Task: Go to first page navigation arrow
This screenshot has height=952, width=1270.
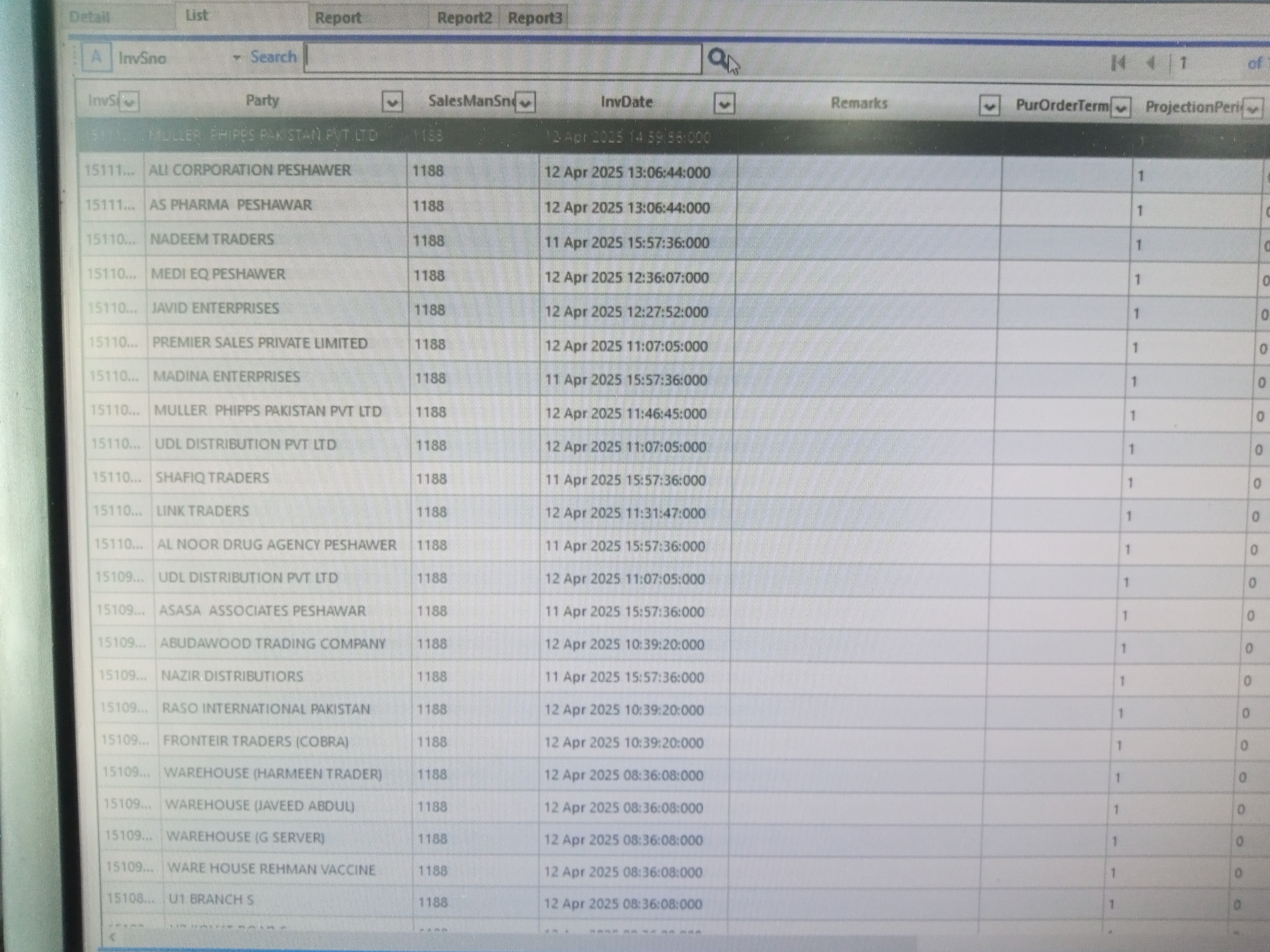Action: coord(1118,63)
